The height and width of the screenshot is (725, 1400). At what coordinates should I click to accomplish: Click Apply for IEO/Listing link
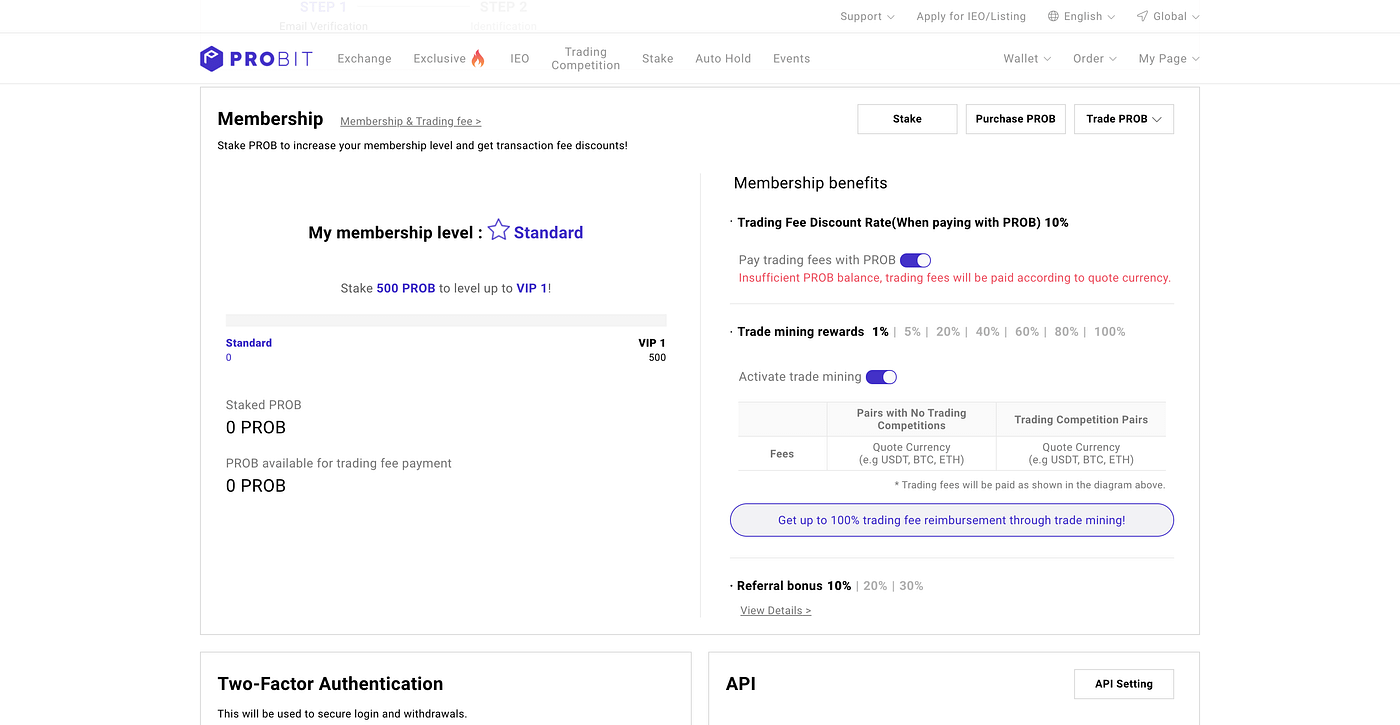(971, 16)
